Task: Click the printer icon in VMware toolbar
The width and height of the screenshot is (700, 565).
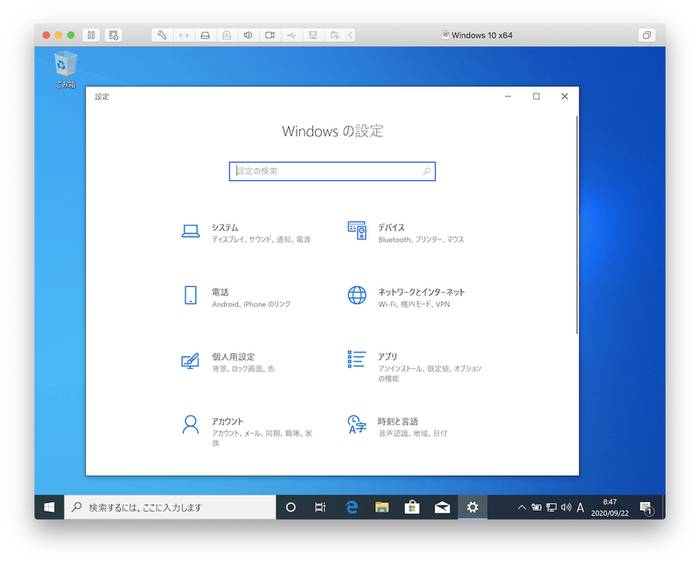Action: coord(313,35)
